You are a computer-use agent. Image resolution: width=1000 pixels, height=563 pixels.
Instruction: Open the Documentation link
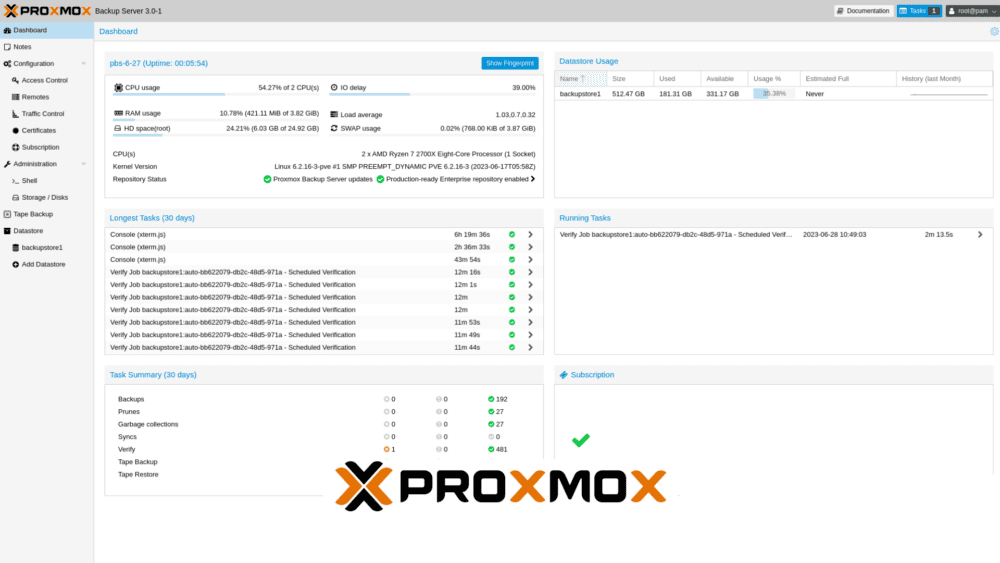pos(863,11)
